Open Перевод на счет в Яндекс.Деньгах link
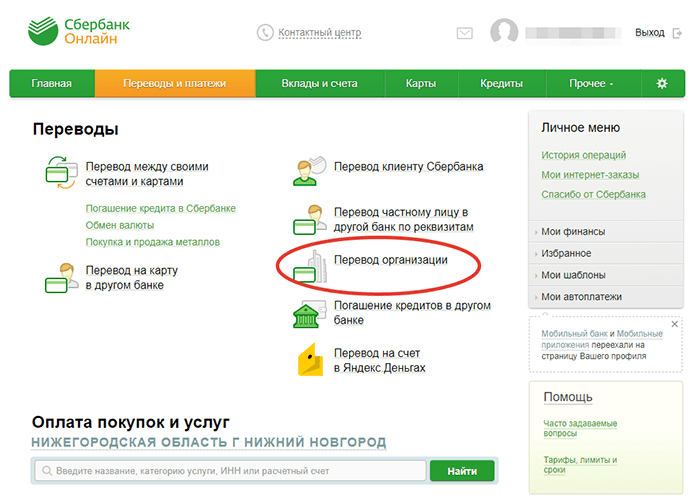This screenshot has height=500, width=700. pos(379,360)
